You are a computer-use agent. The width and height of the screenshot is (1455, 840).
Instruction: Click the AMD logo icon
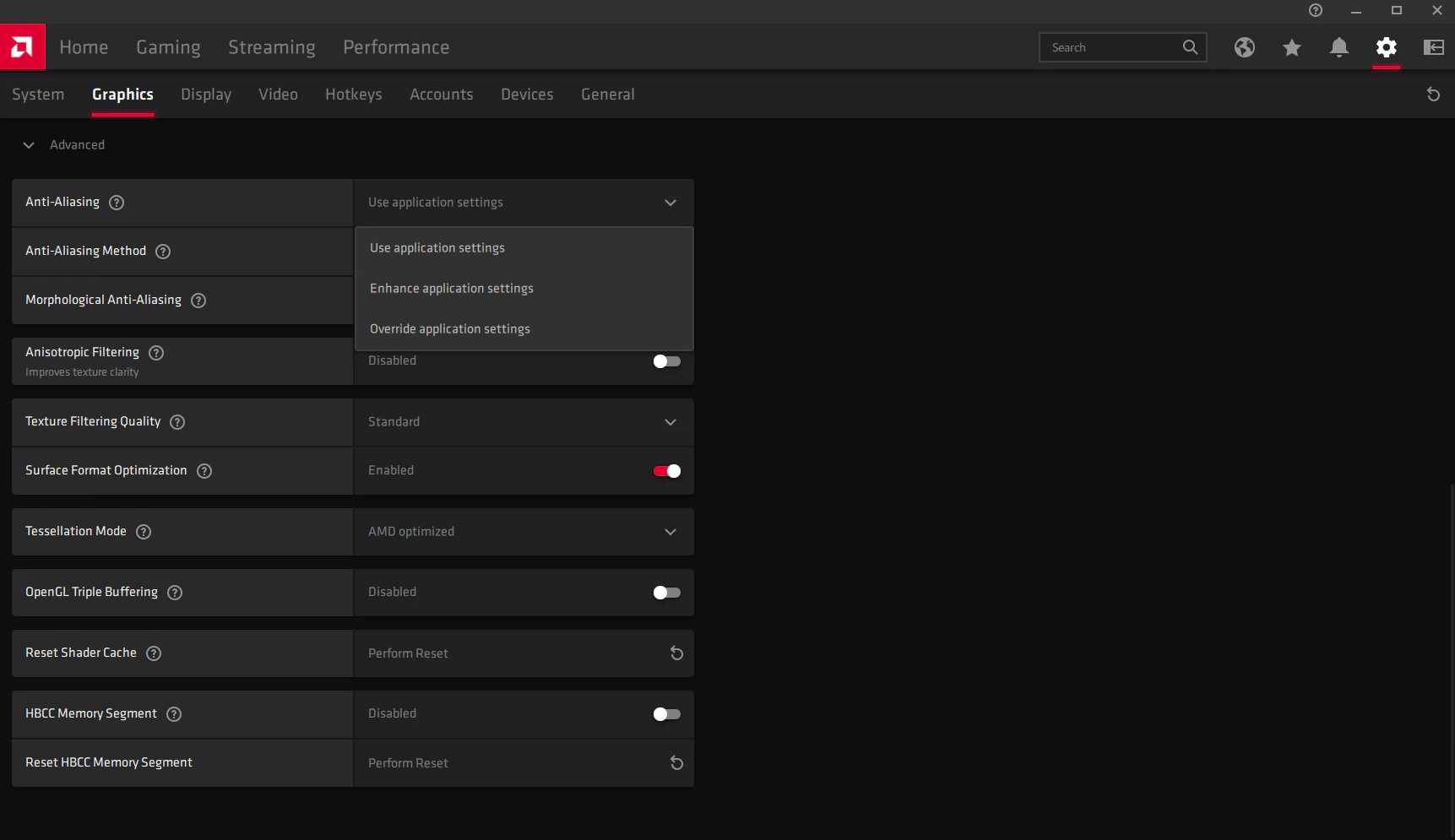[x=22, y=47]
